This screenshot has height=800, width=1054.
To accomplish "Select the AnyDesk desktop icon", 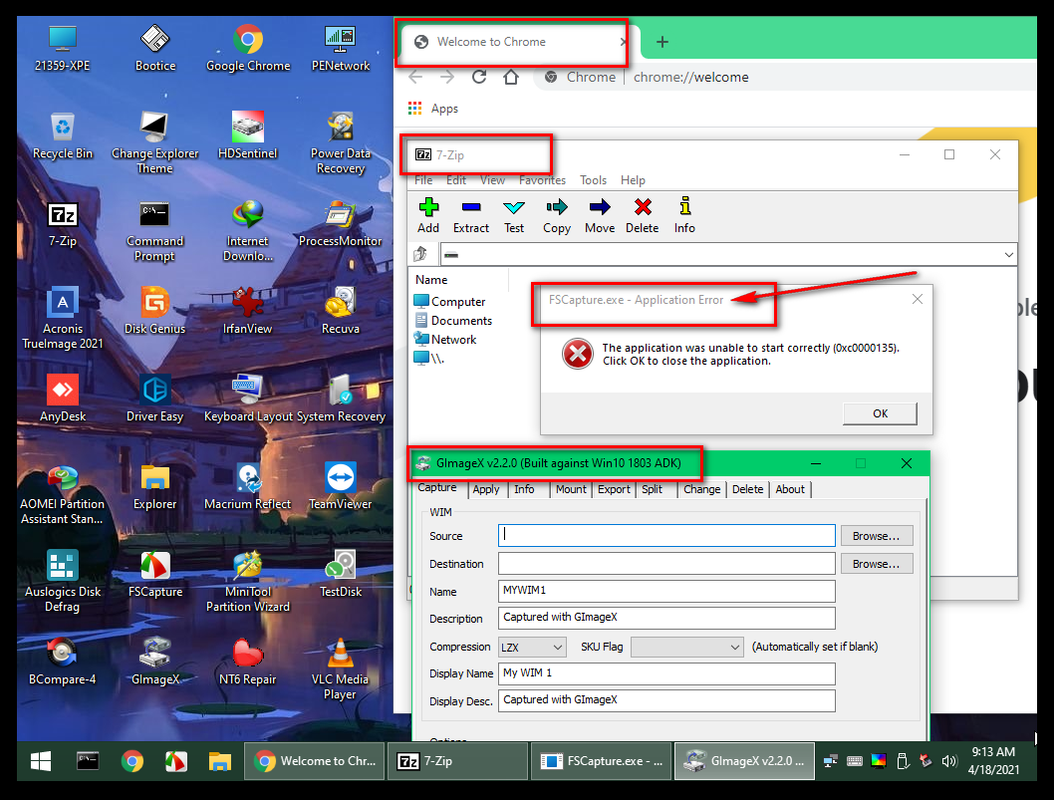I will click(x=63, y=398).
